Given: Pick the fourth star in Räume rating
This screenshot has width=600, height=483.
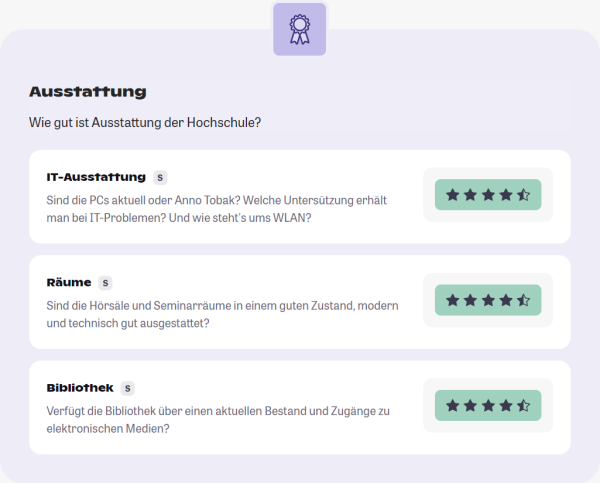Looking at the screenshot, I should point(505,300).
